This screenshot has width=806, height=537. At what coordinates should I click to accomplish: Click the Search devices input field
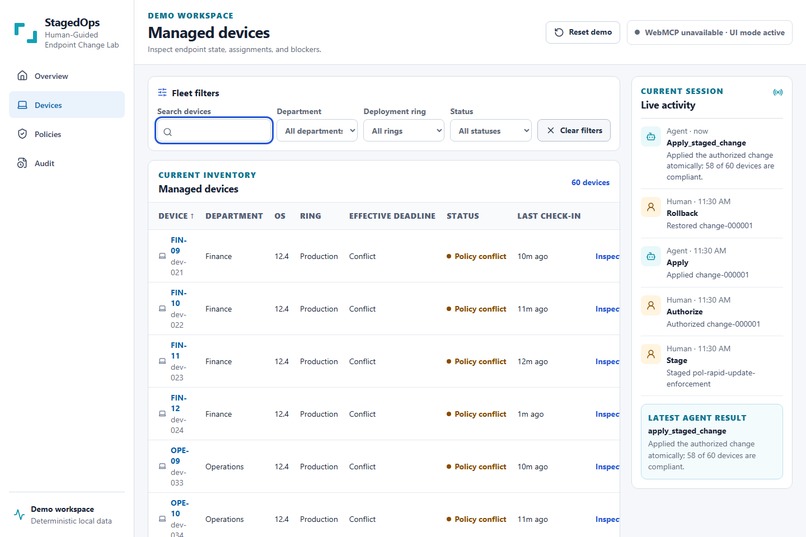214,131
